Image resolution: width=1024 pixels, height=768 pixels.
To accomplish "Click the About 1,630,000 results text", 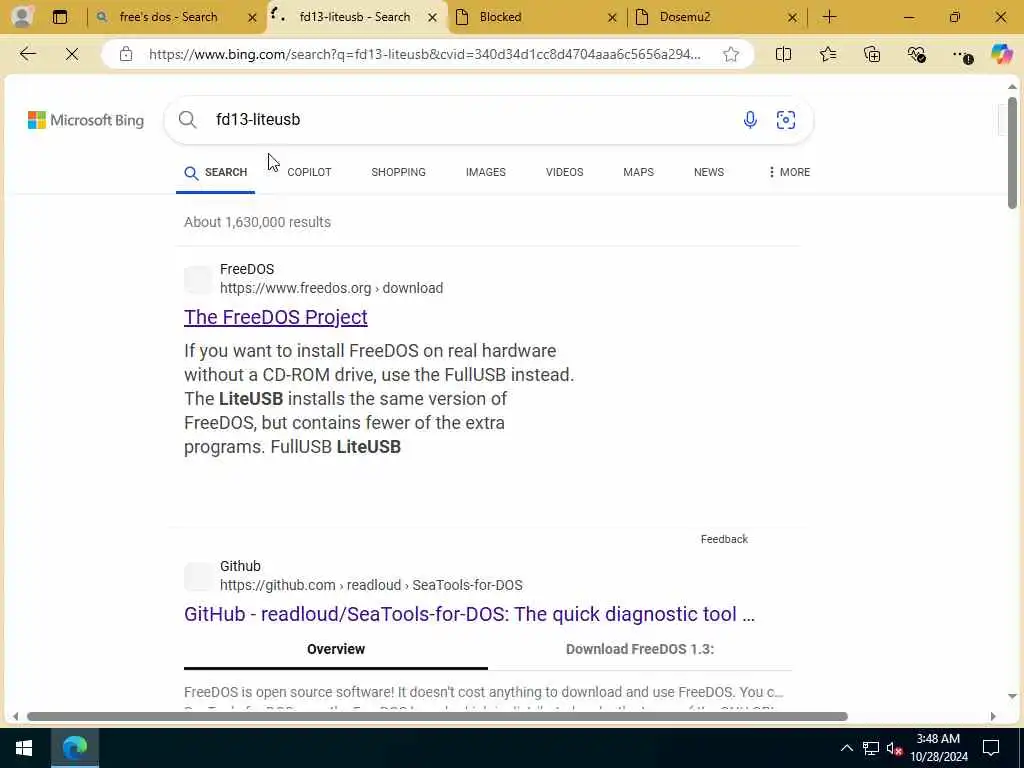I will coord(257,222).
